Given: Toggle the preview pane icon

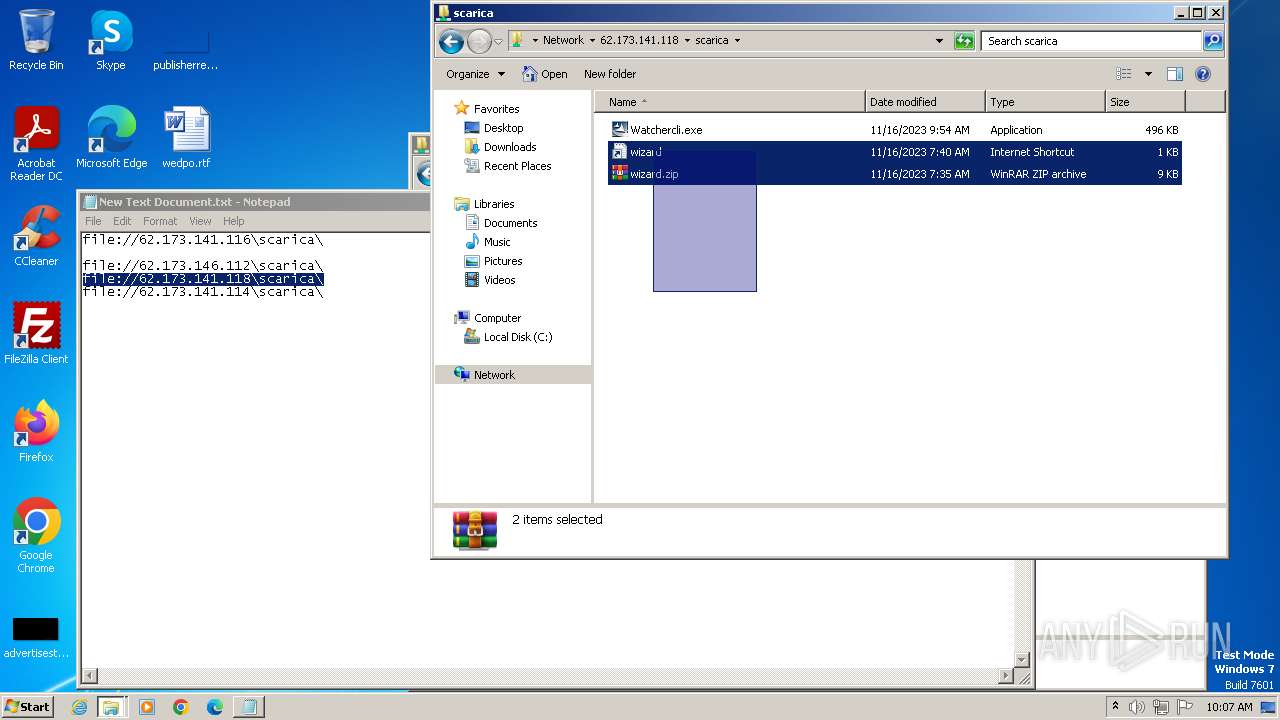Looking at the screenshot, I should pyautogui.click(x=1175, y=74).
